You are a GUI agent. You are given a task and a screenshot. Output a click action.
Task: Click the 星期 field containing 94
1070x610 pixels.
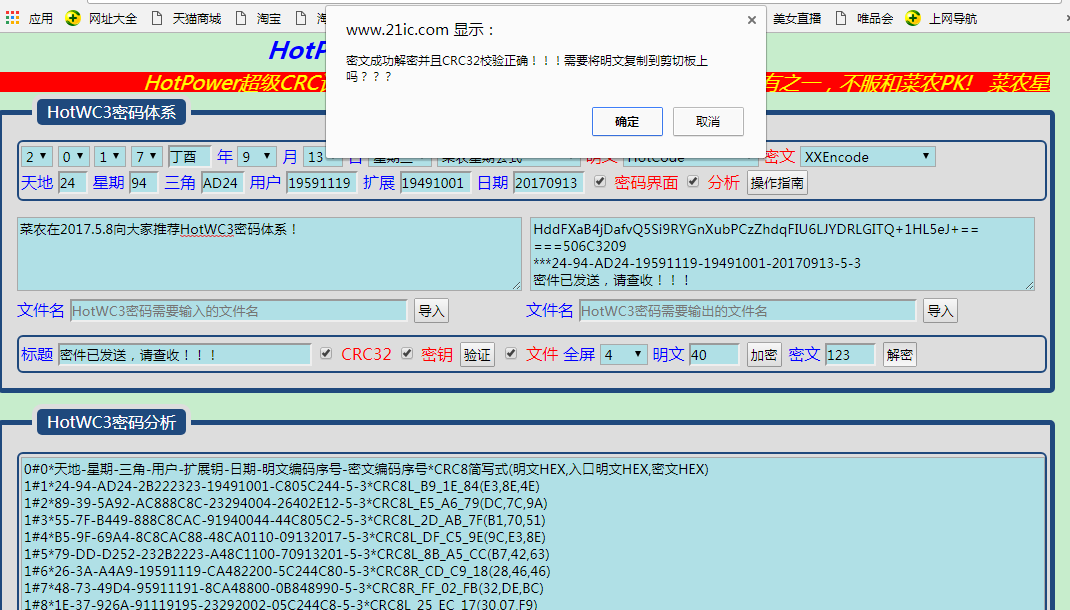point(143,183)
